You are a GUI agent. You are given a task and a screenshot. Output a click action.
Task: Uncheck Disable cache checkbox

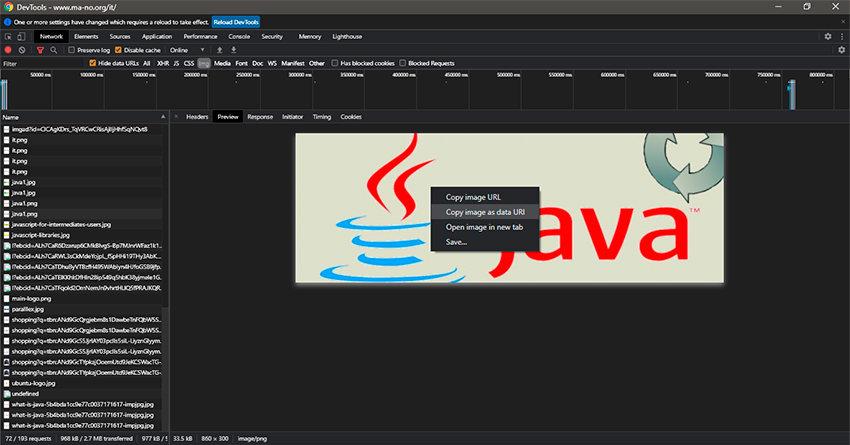click(x=118, y=50)
